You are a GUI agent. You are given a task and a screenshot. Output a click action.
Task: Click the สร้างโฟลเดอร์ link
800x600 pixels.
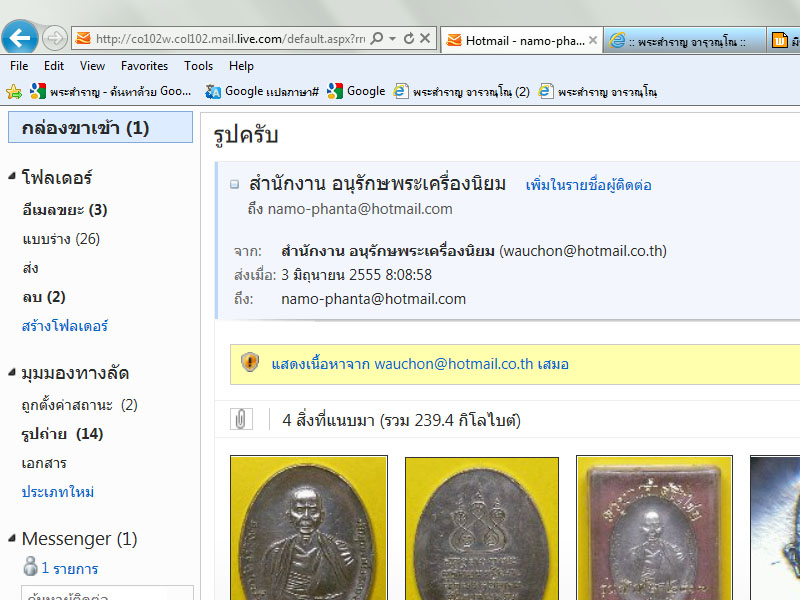[x=65, y=326]
